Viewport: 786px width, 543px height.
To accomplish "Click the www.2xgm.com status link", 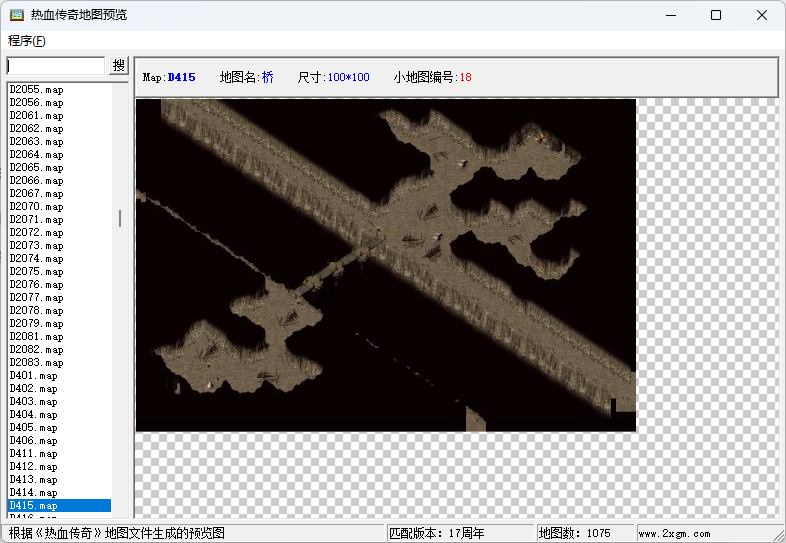I will click(674, 534).
